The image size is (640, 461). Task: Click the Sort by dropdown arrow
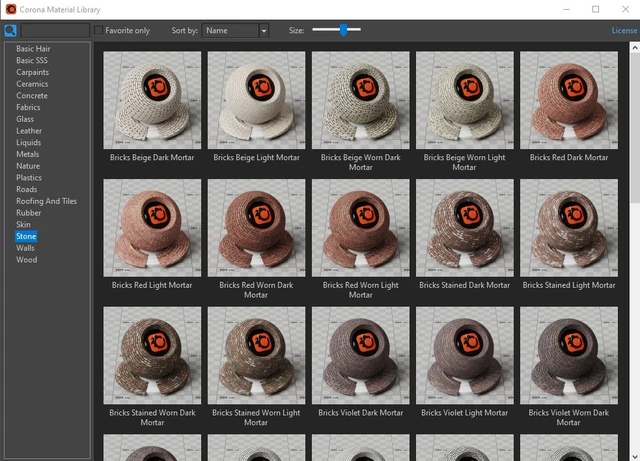pos(264,31)
